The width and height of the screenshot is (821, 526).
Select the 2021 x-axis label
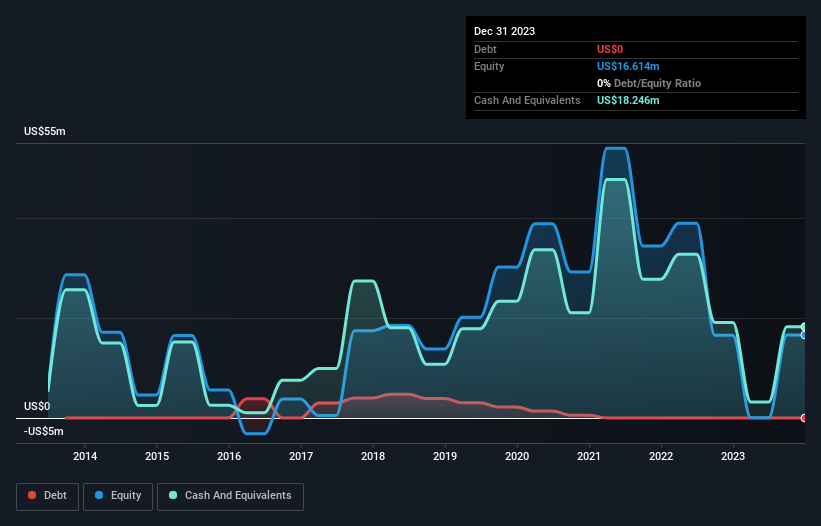point(589,456)
